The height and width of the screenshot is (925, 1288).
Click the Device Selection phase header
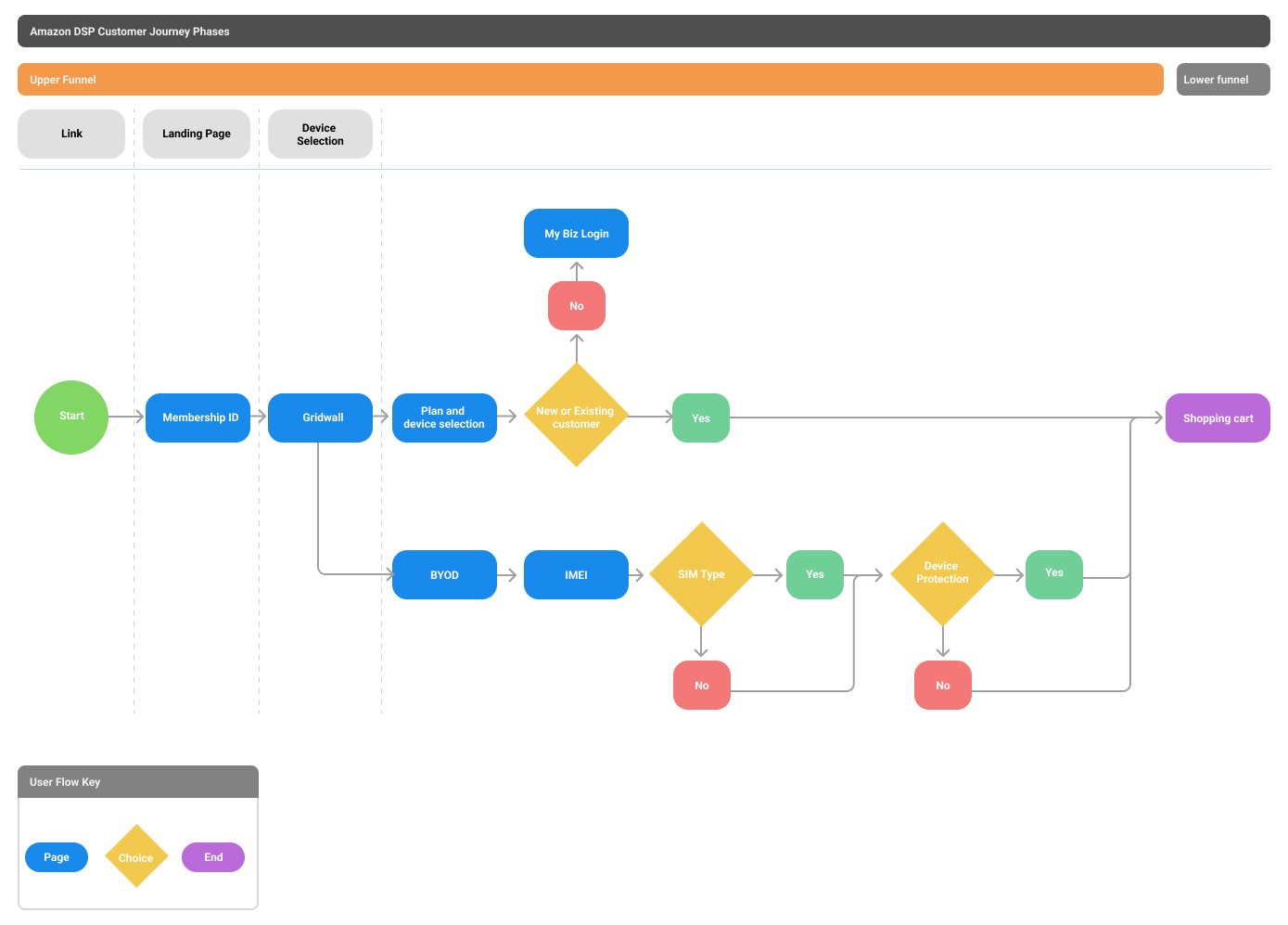320,134
